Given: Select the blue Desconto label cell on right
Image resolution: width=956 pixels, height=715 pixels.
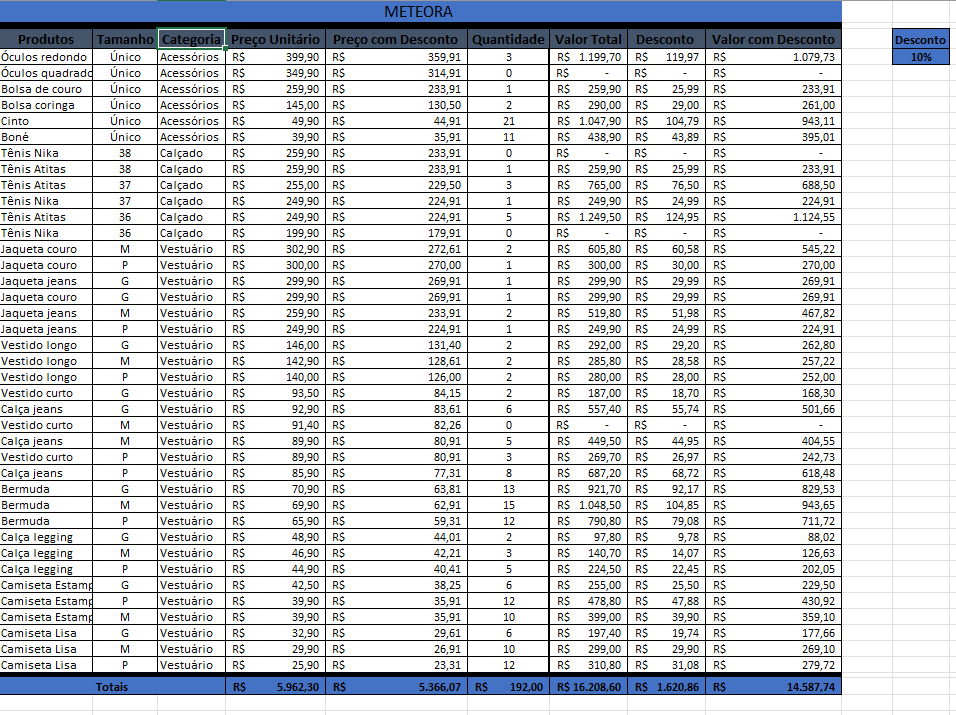Looking at the screenshot, I should coord(921,40).
